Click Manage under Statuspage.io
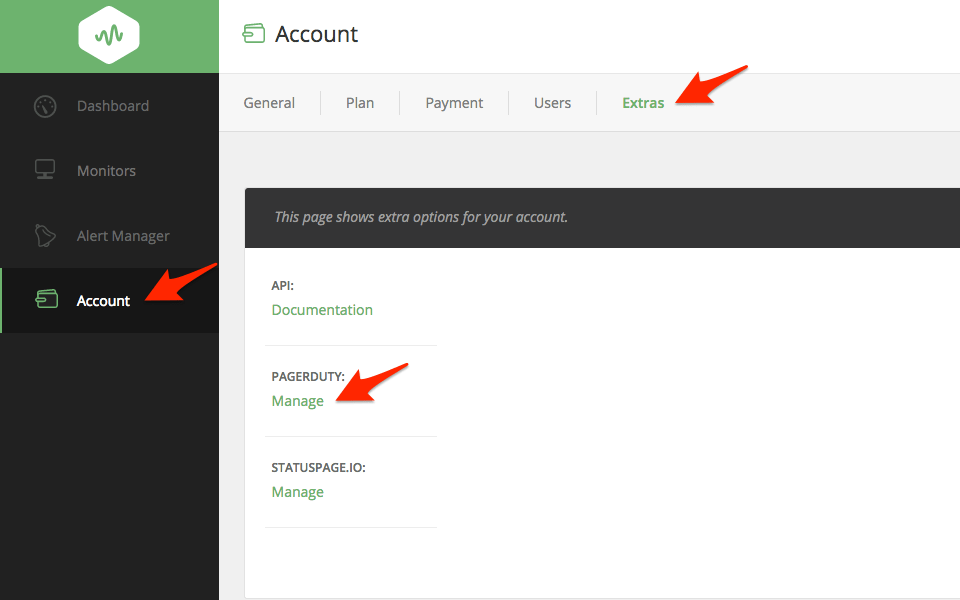Image resolution: width=960 pixels, height=600 pixels. [x=298, y=492]
